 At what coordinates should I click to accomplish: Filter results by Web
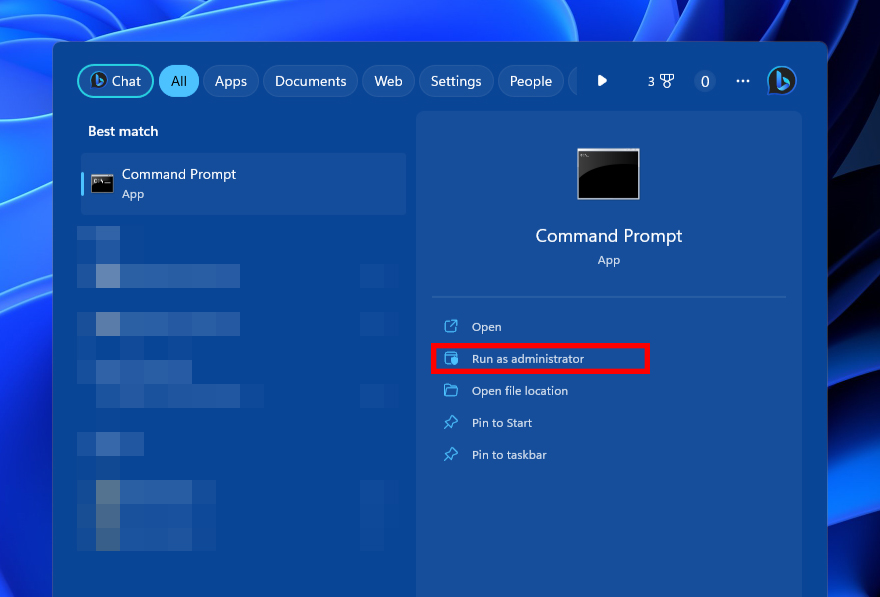click(x=388, y=81)
